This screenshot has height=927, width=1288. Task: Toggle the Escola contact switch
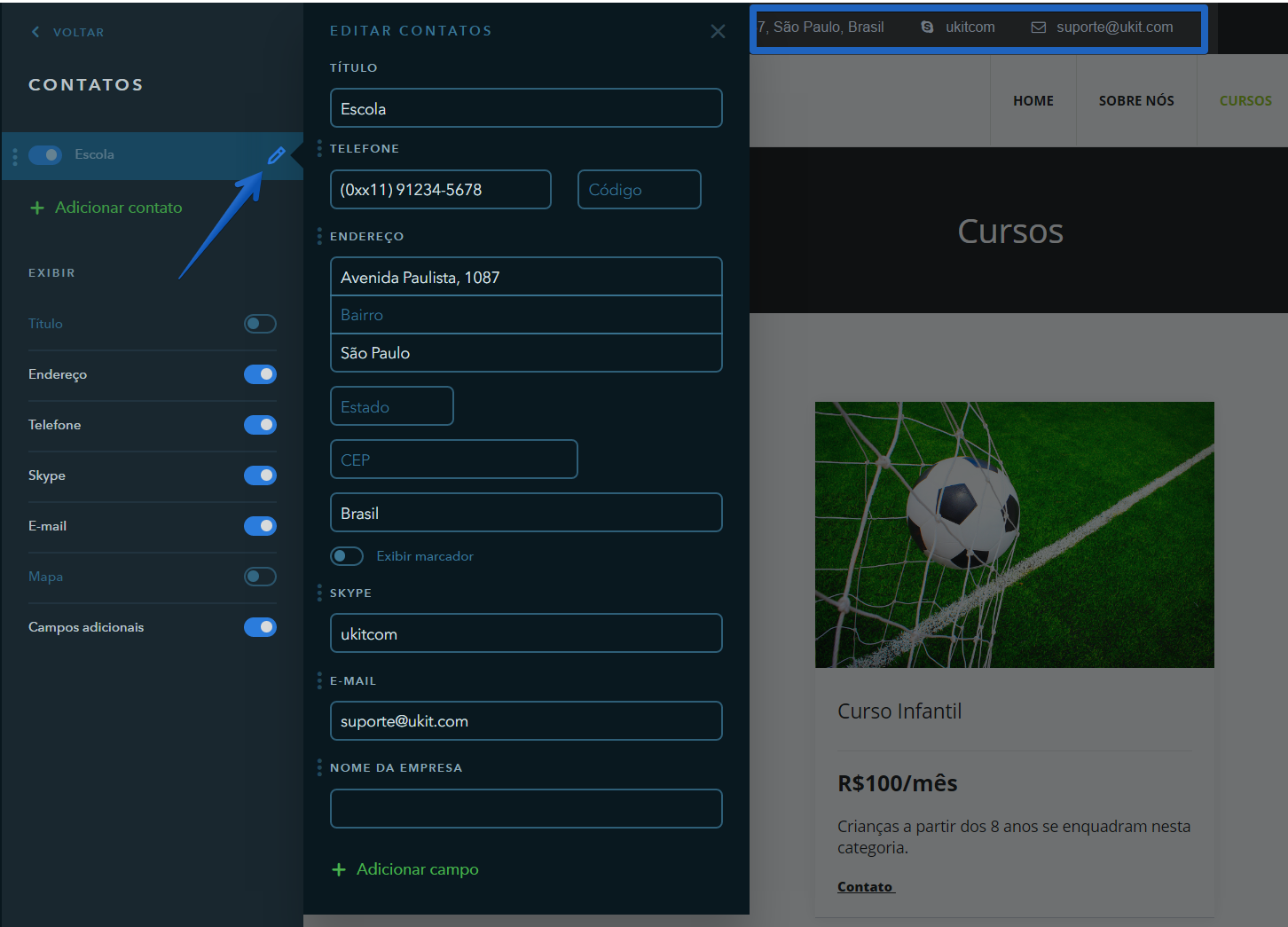[45, 155]
